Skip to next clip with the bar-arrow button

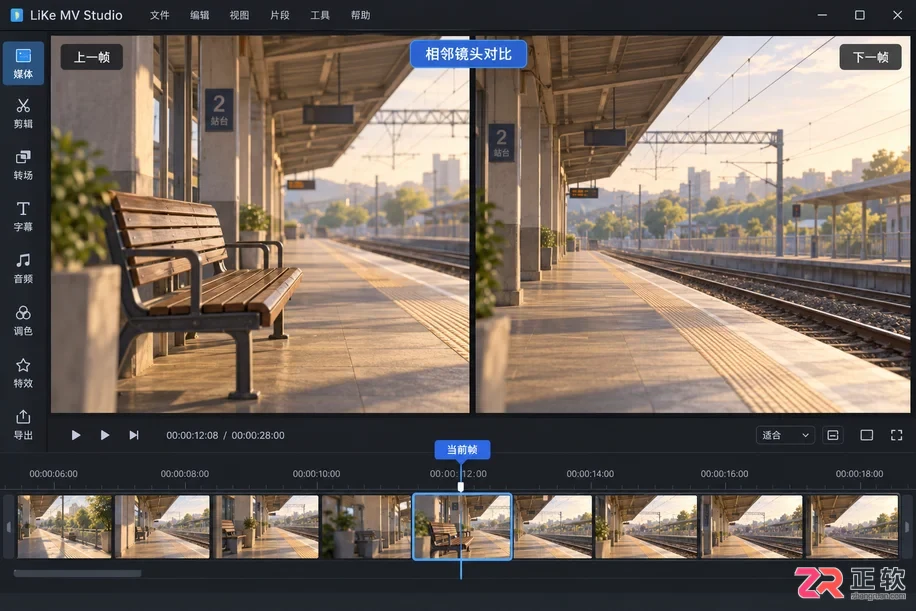click(x=134, y=435)
